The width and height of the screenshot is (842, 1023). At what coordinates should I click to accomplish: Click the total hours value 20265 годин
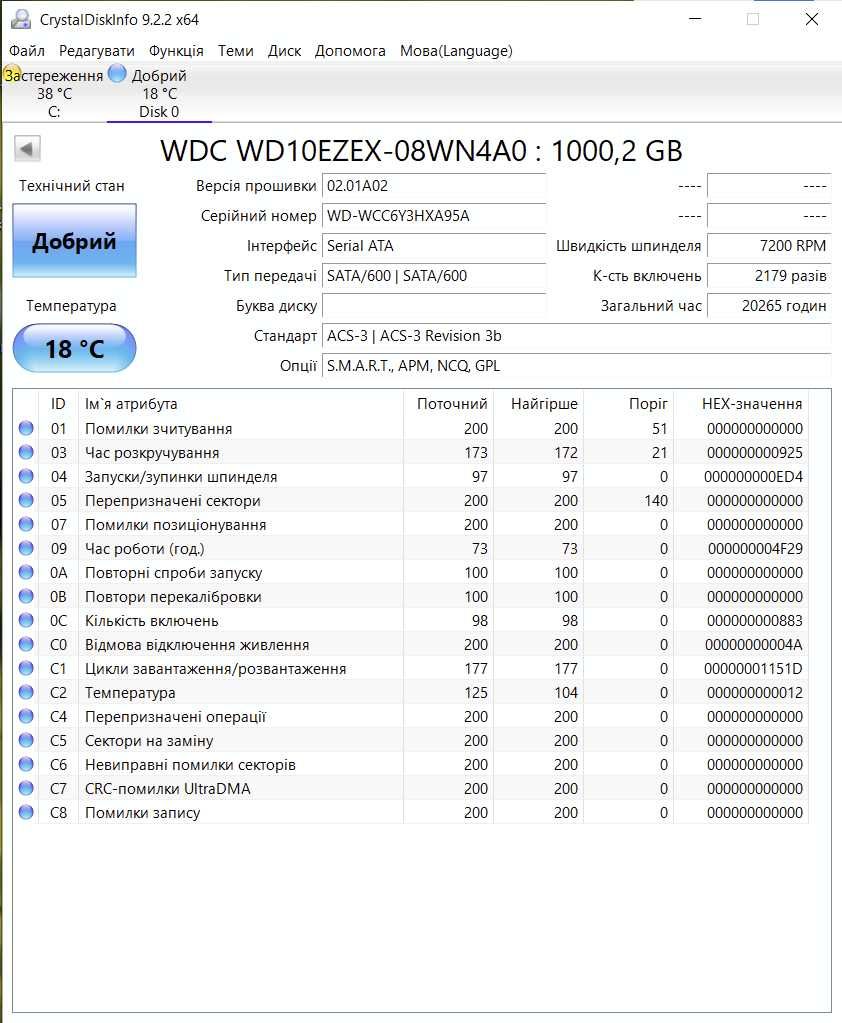tap(769, 306)
